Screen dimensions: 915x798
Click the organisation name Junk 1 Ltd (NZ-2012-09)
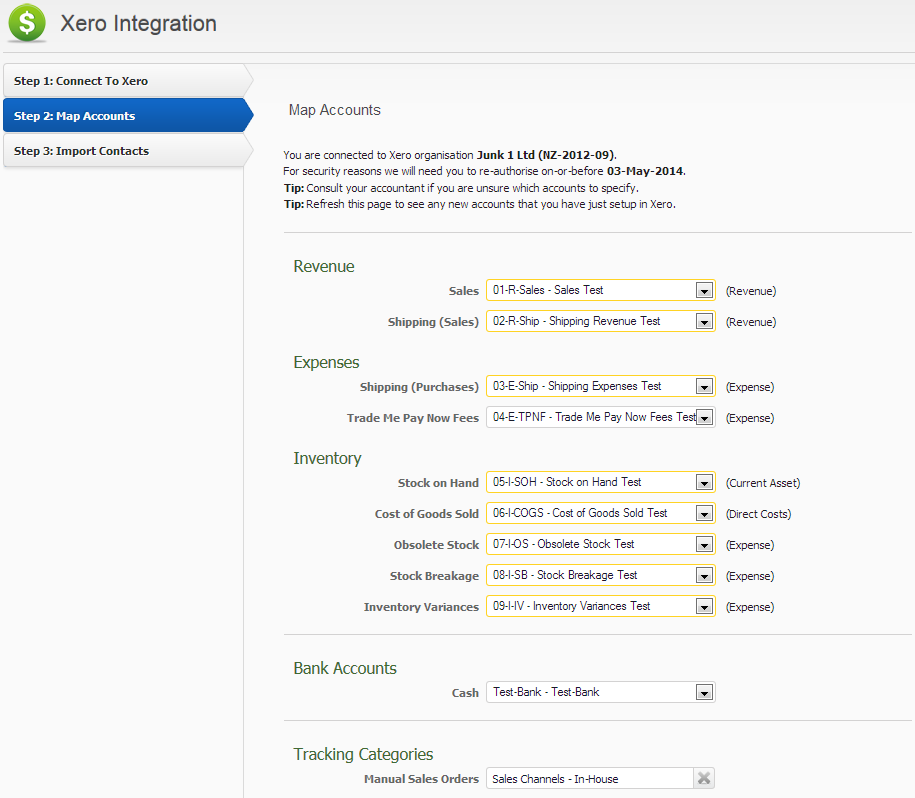point(546,155)
